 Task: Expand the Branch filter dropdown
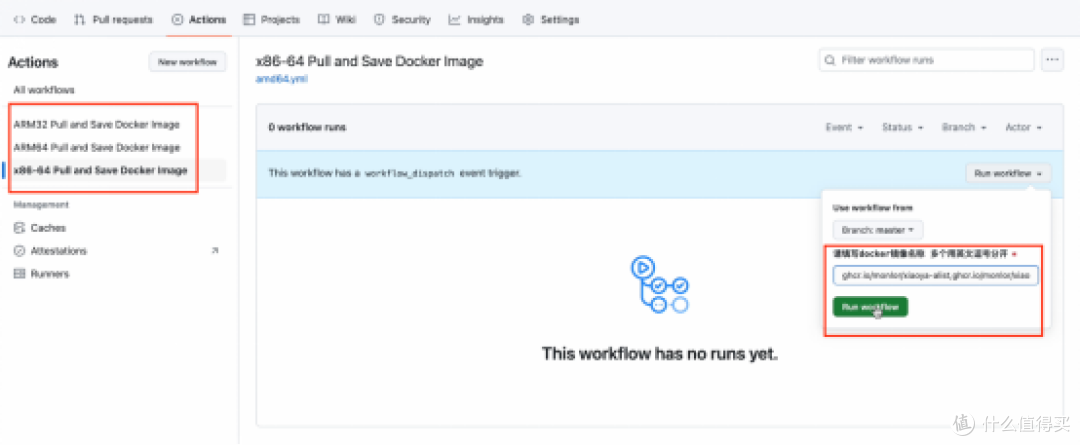pos(964,127)
